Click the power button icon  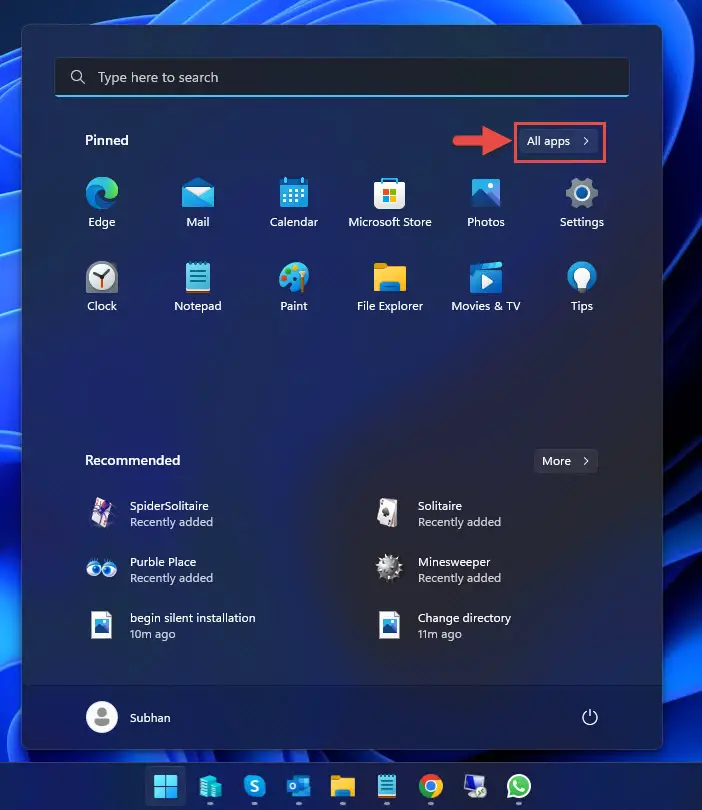coord(589,717)
